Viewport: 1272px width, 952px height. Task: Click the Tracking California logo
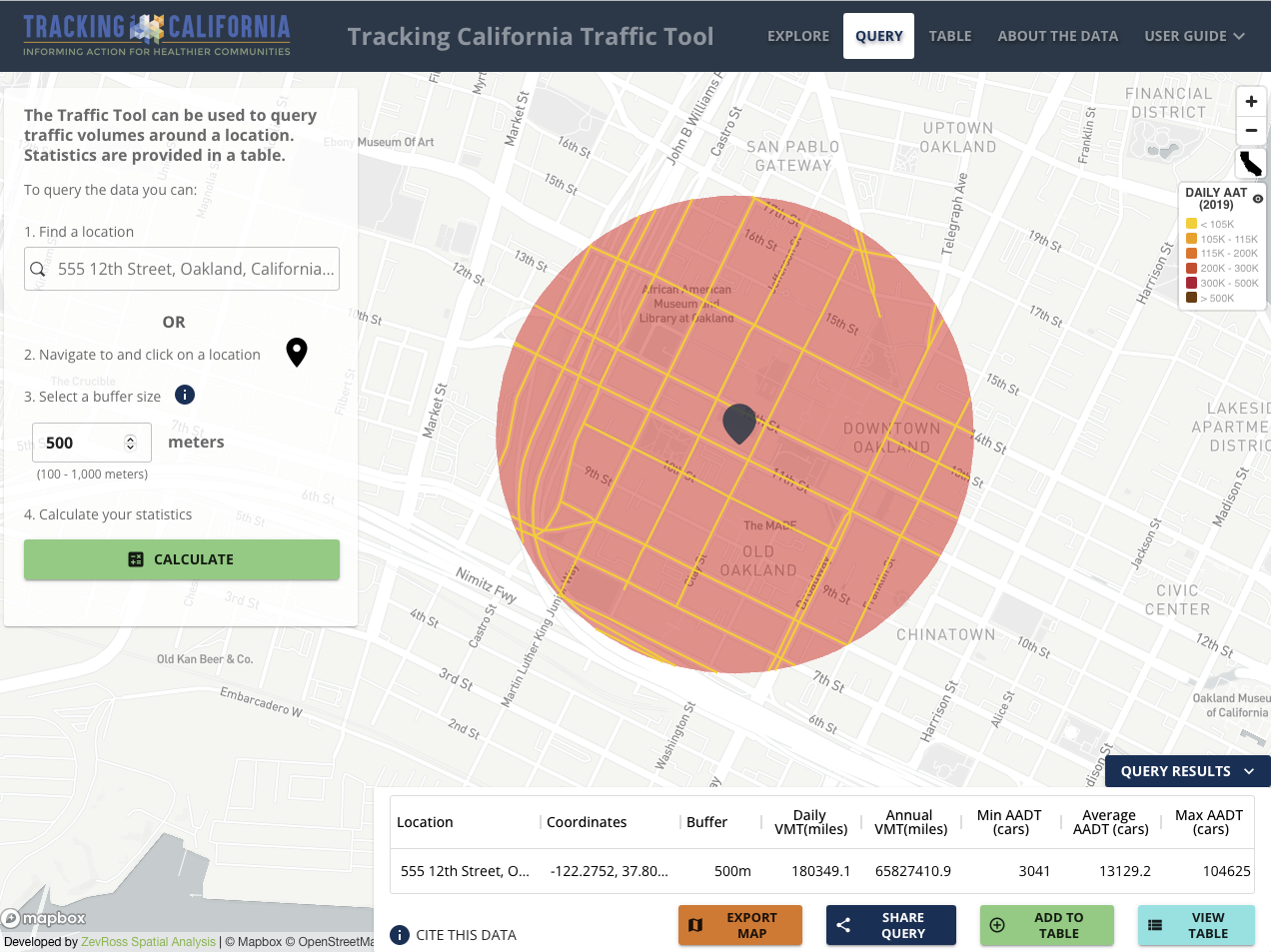[x=156, y=31]
